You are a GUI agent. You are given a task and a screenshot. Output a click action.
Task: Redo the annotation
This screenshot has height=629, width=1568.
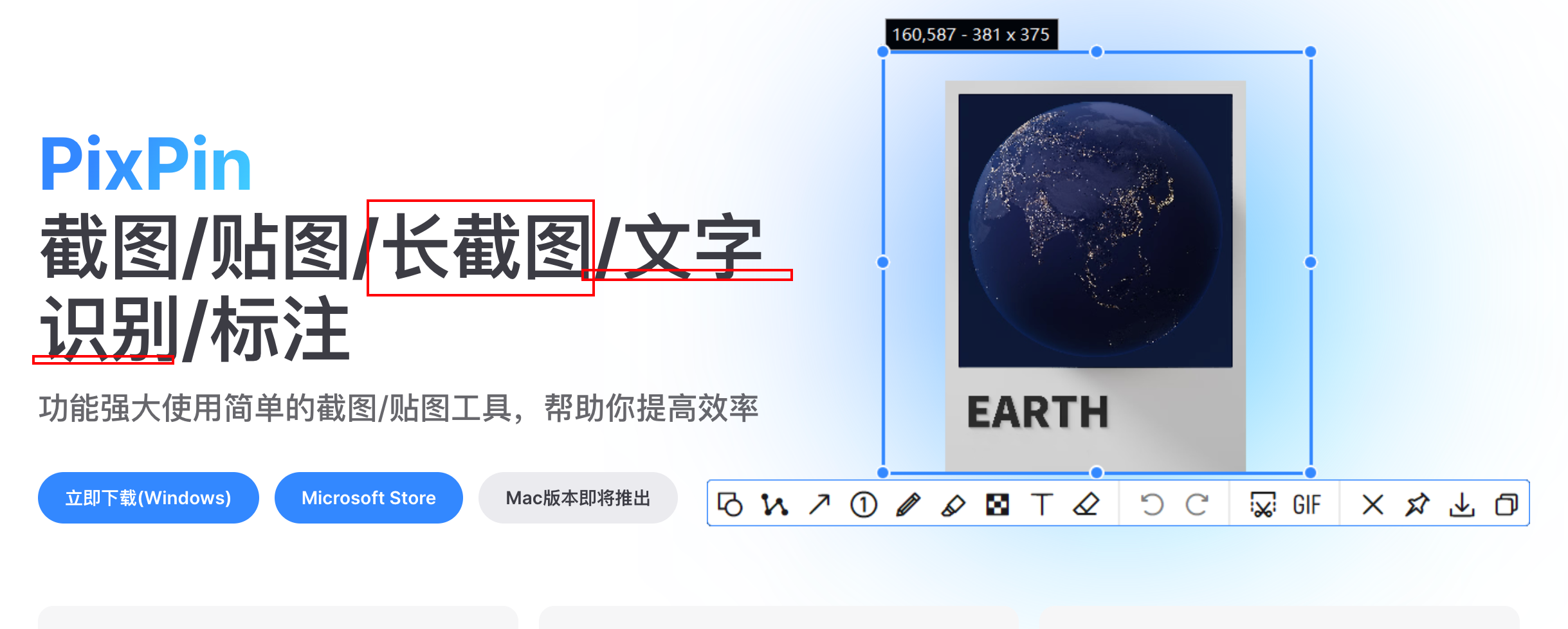pos(1196,504)
